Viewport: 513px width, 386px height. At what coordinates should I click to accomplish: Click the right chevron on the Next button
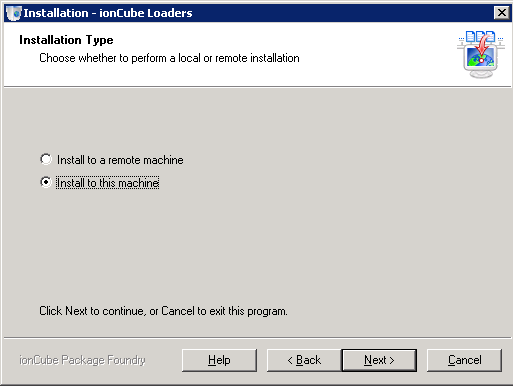(392, 360)
